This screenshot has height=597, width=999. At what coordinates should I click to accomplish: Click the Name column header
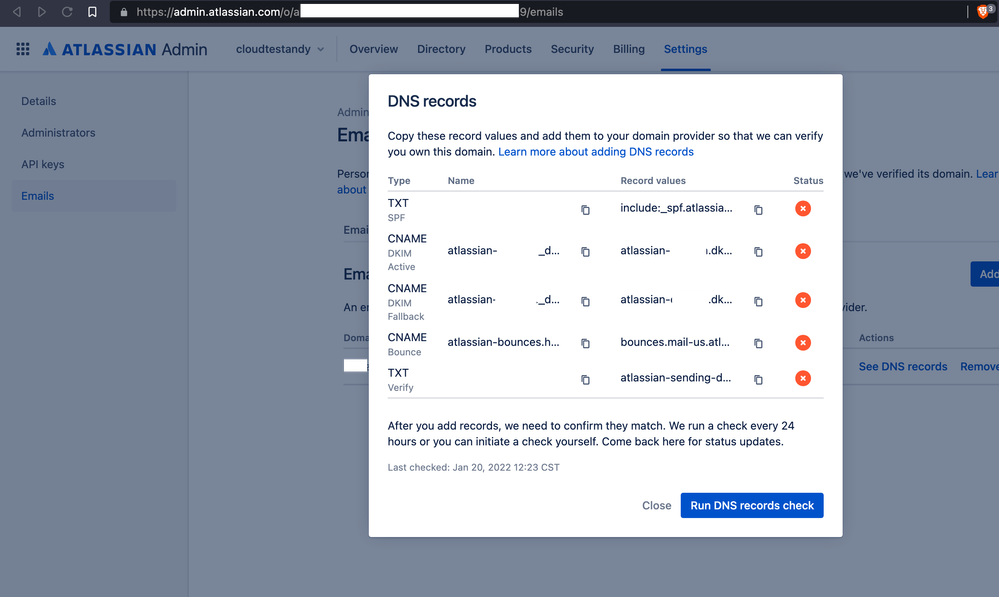[x=461, y=181]
